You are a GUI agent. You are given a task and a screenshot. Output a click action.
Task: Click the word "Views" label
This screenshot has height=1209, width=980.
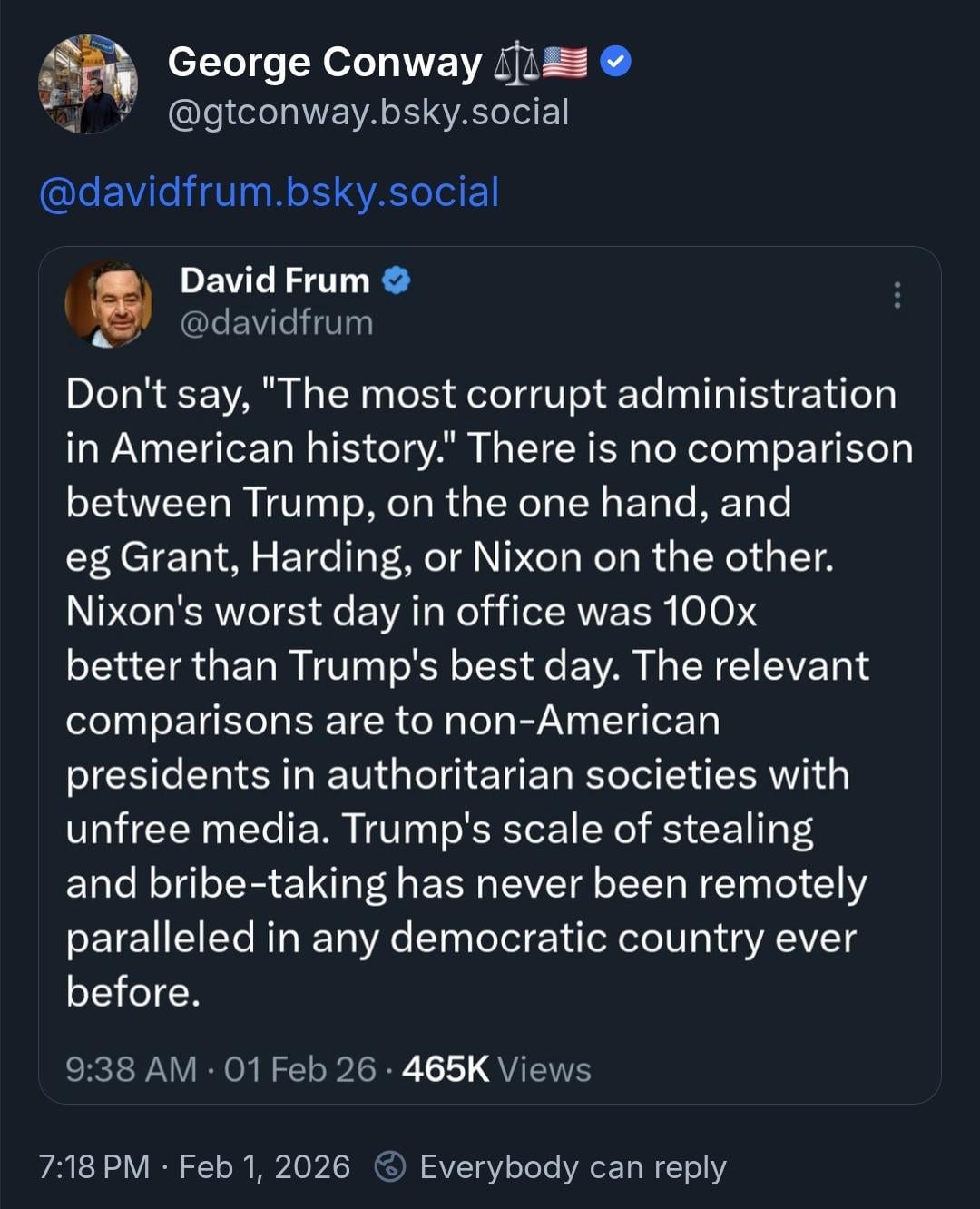544,1069
